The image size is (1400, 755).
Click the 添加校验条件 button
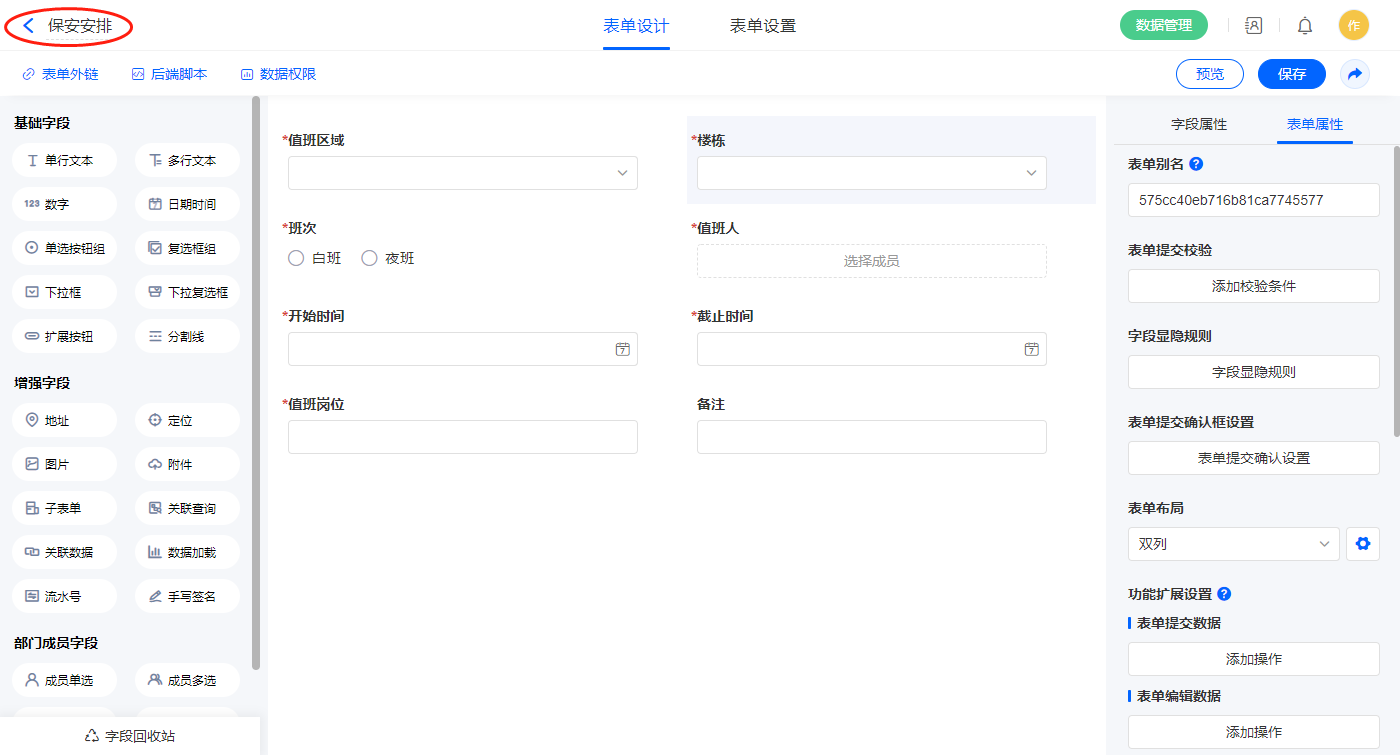(1253, 286)
